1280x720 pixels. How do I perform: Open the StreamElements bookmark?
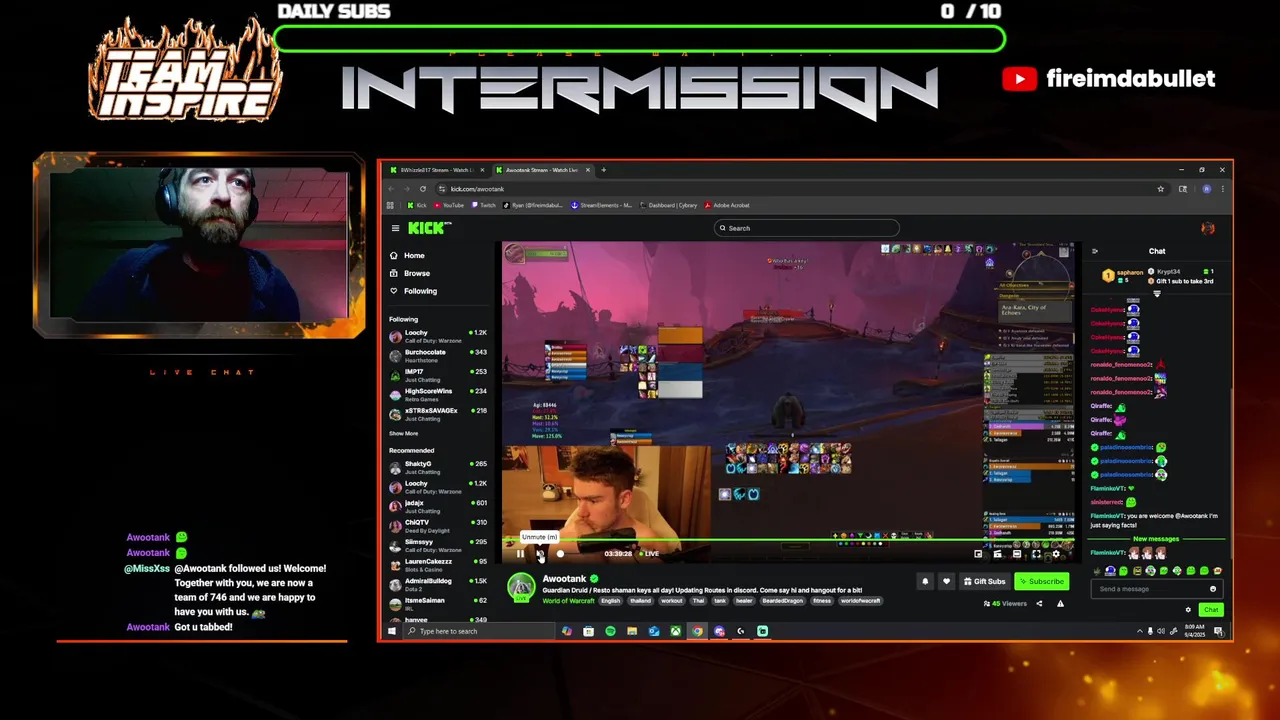coord(601,205)
